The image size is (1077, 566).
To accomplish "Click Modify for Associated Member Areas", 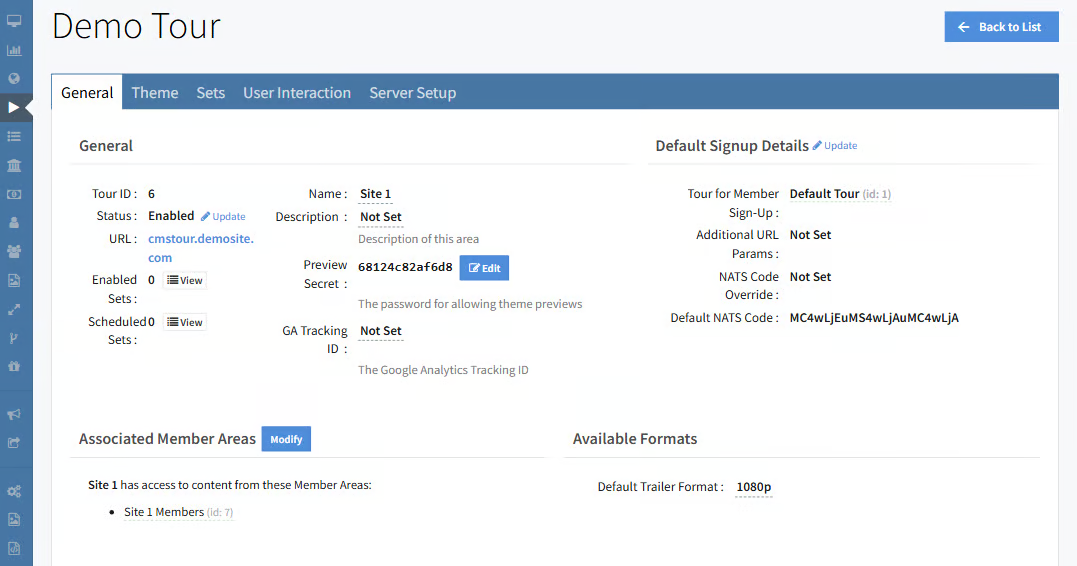I will (286, 439).
